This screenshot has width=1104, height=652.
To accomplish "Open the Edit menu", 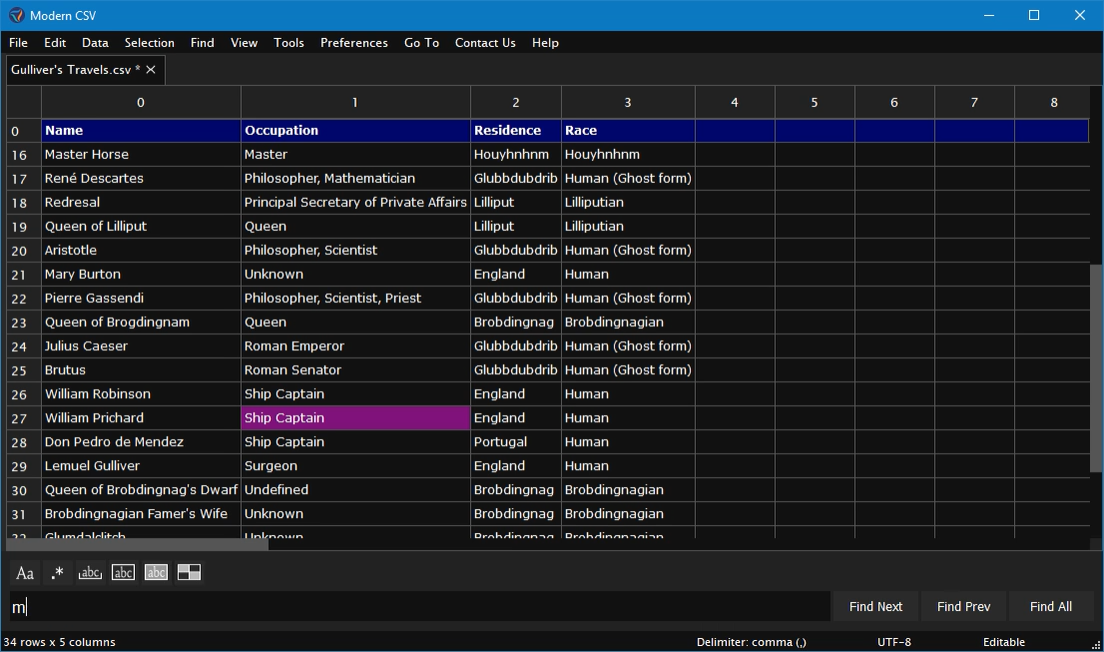I will click(55, 43).
